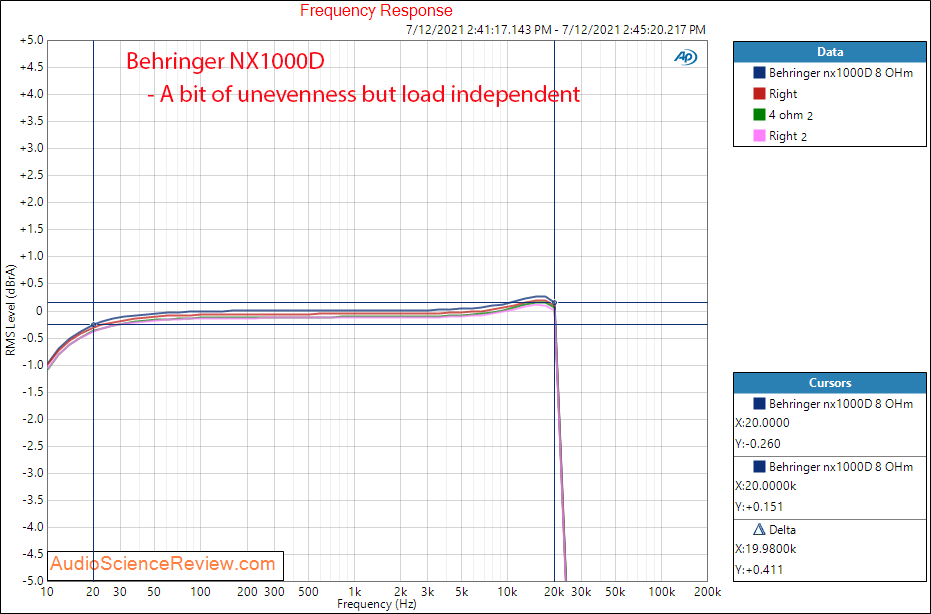Image resolution: width=931 pixels, height=614 pixels.
Task: Select the red Right legend swatch
Action: pos(759,94)
